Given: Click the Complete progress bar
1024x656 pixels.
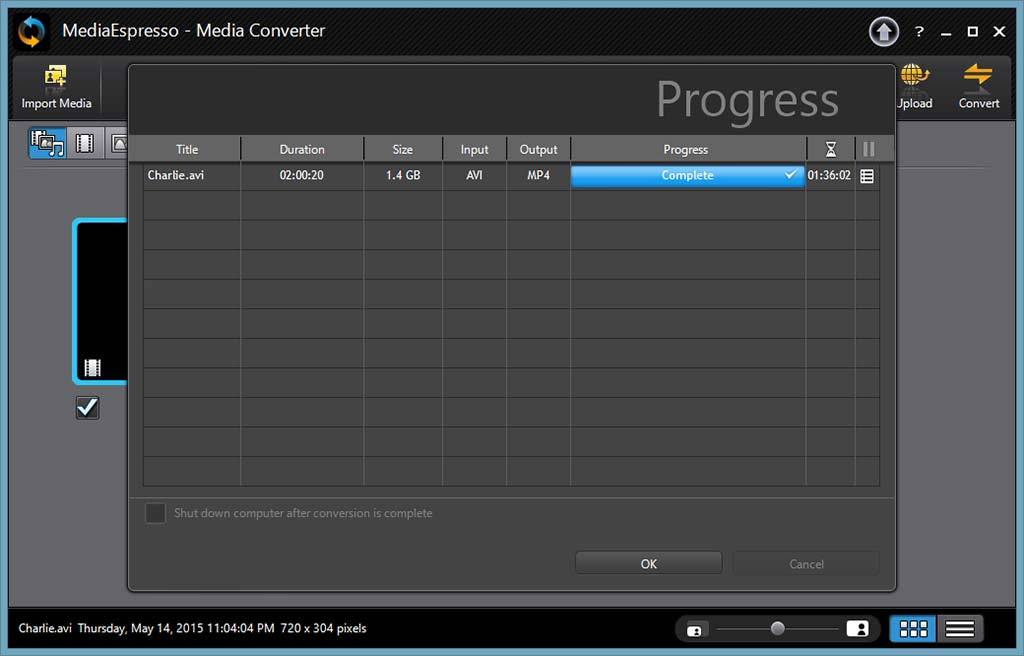Looking at the screenshot, I should [688, 176].
